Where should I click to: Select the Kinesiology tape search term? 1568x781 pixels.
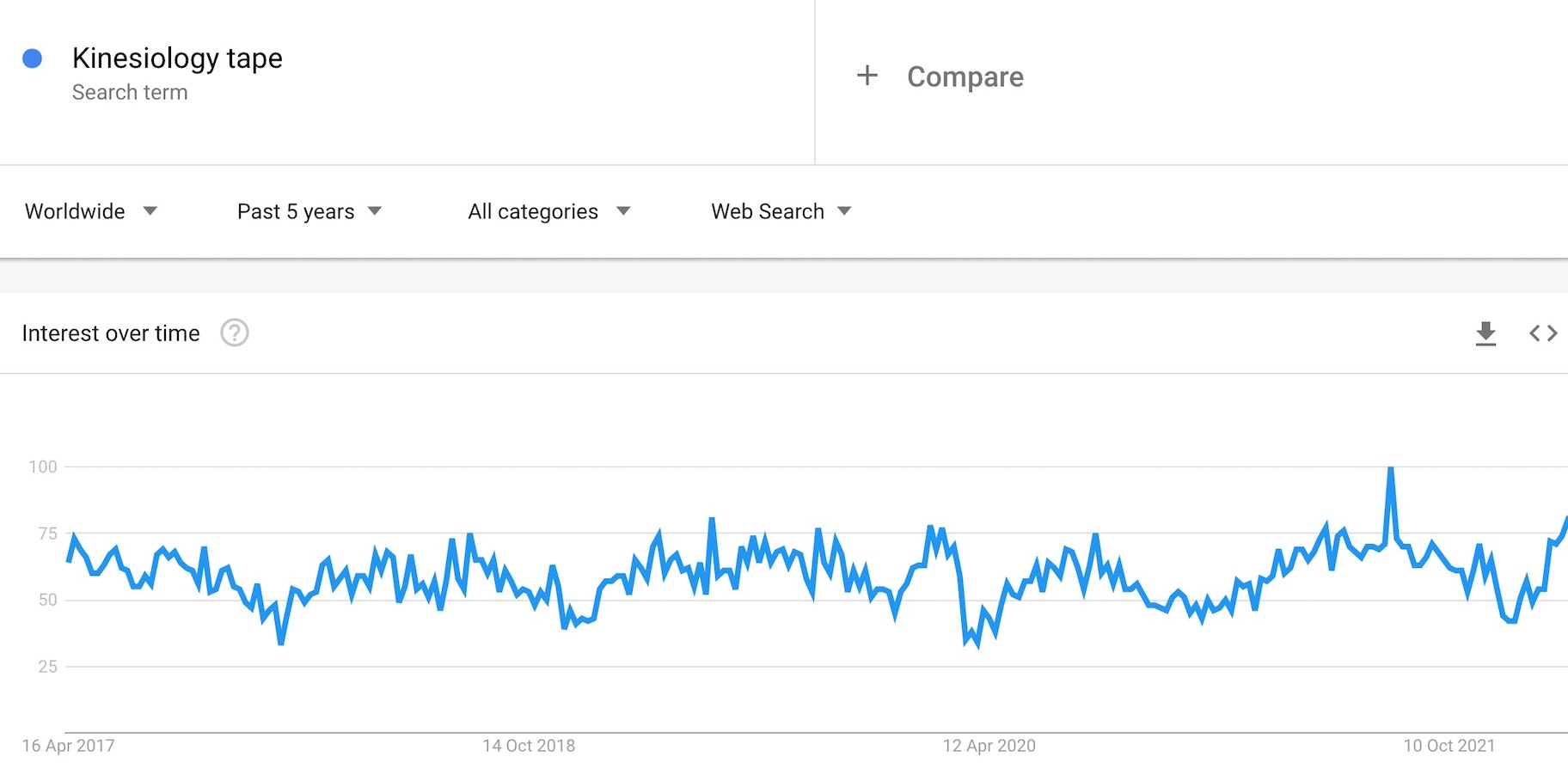pos(177,58)
